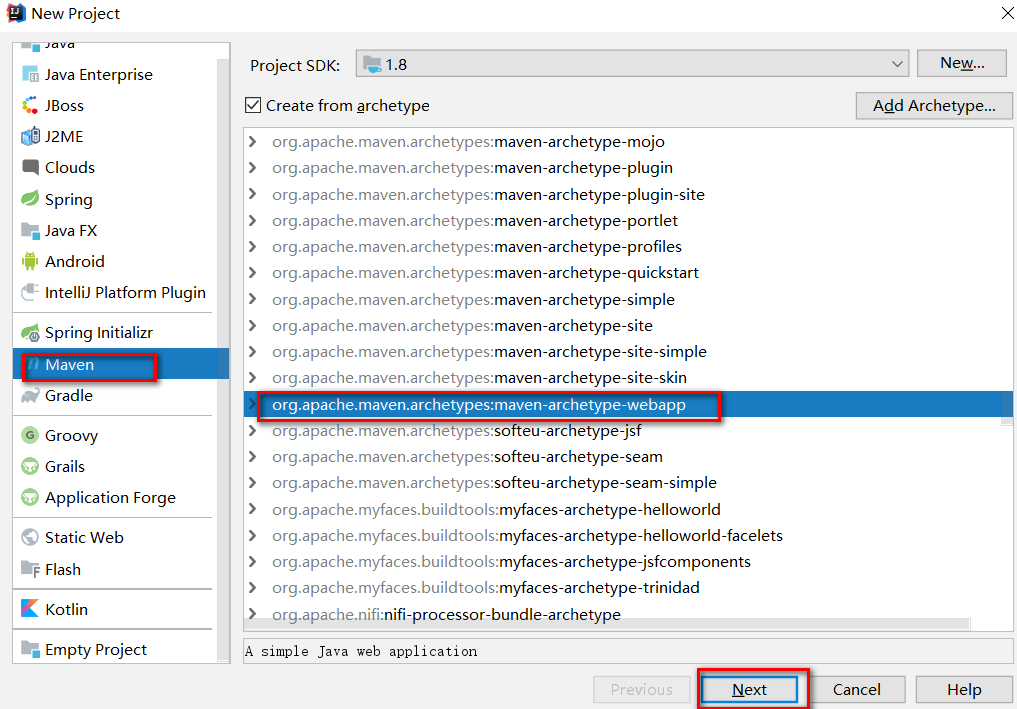Click the archetype list horizontal scrollbar
This screenshot has width=1017, height=709.
tap(608, 623)
